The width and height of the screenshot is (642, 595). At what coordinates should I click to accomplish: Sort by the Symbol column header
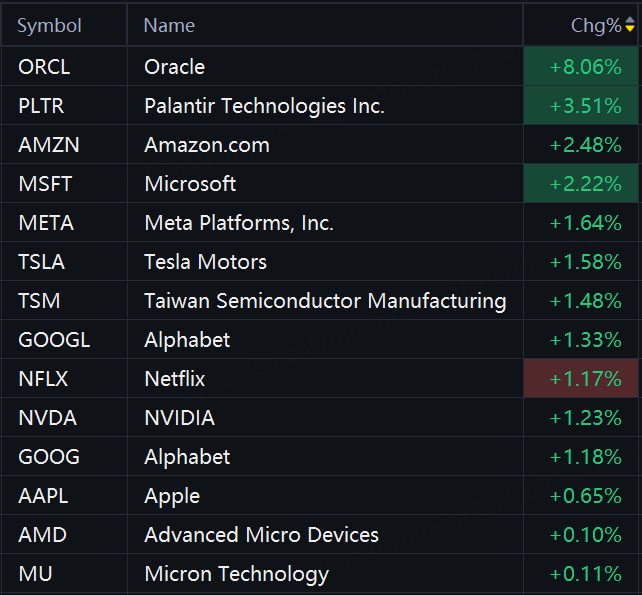49,26
